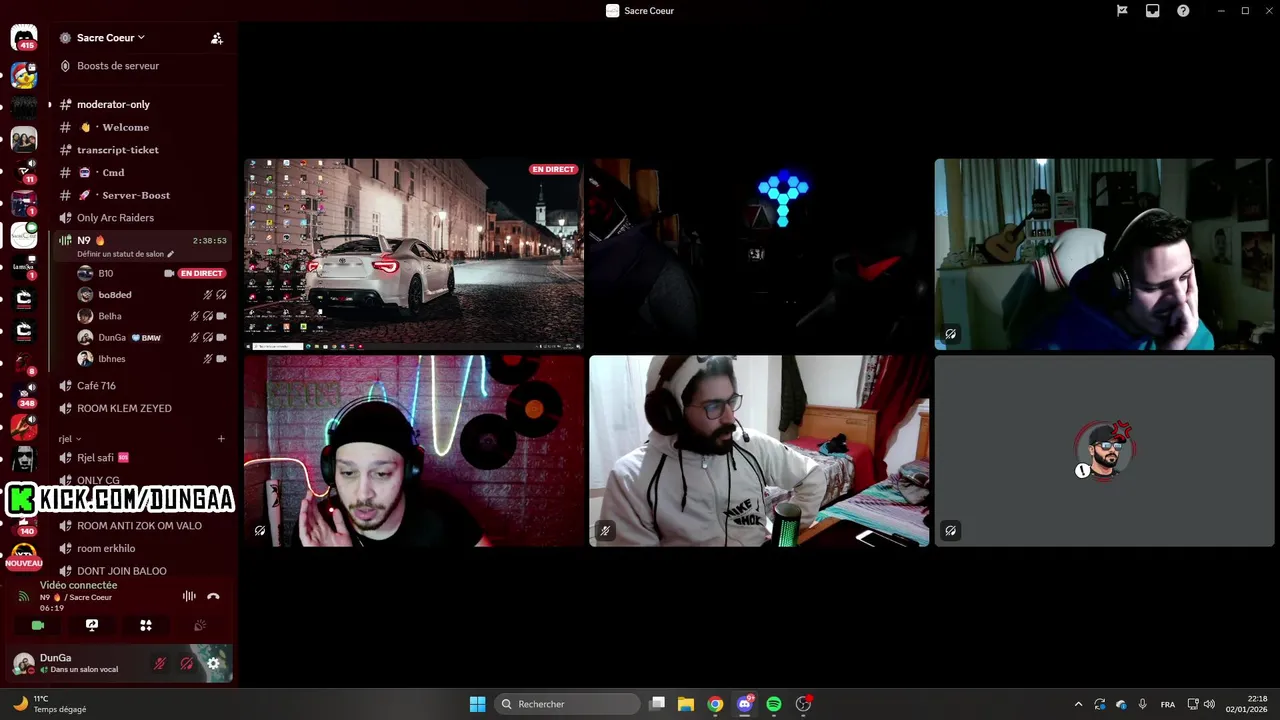The image size is (1280, 720).
Task: Click the taskbar microphone tray icon
Action: pyautogui.click(x=1142, y=704)
